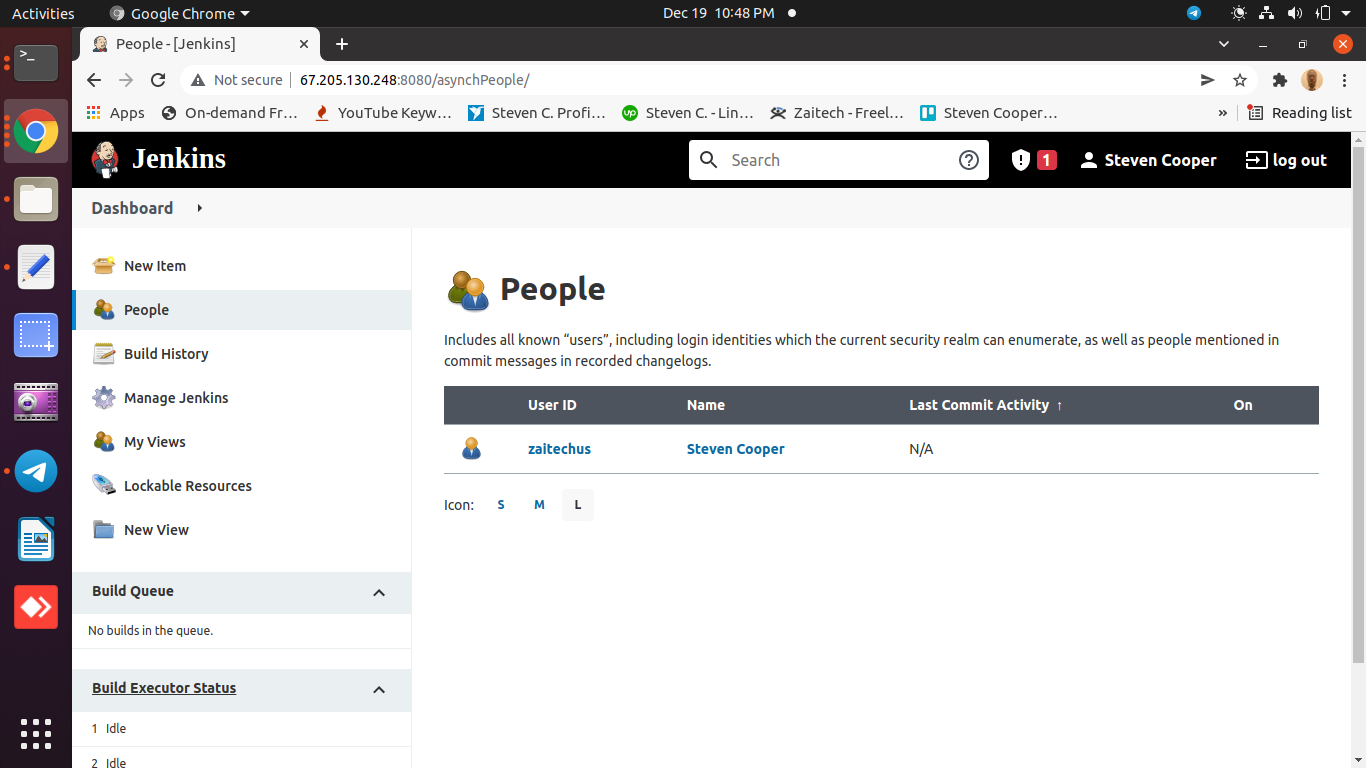1366x768 pixels.
Task: Click the My Views icon
Action: pyautogui.click(x=104, y=442)
